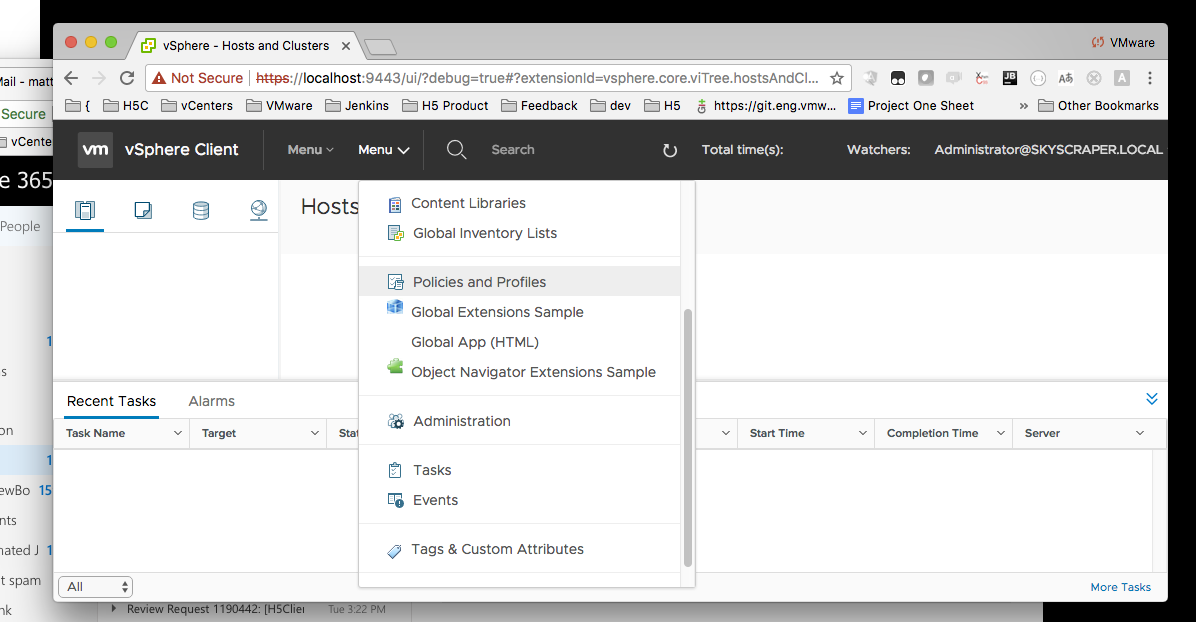Open the Hosts and Clusters navigator icon
Screen dimensions: 1196x622
(x=85, y=210)
